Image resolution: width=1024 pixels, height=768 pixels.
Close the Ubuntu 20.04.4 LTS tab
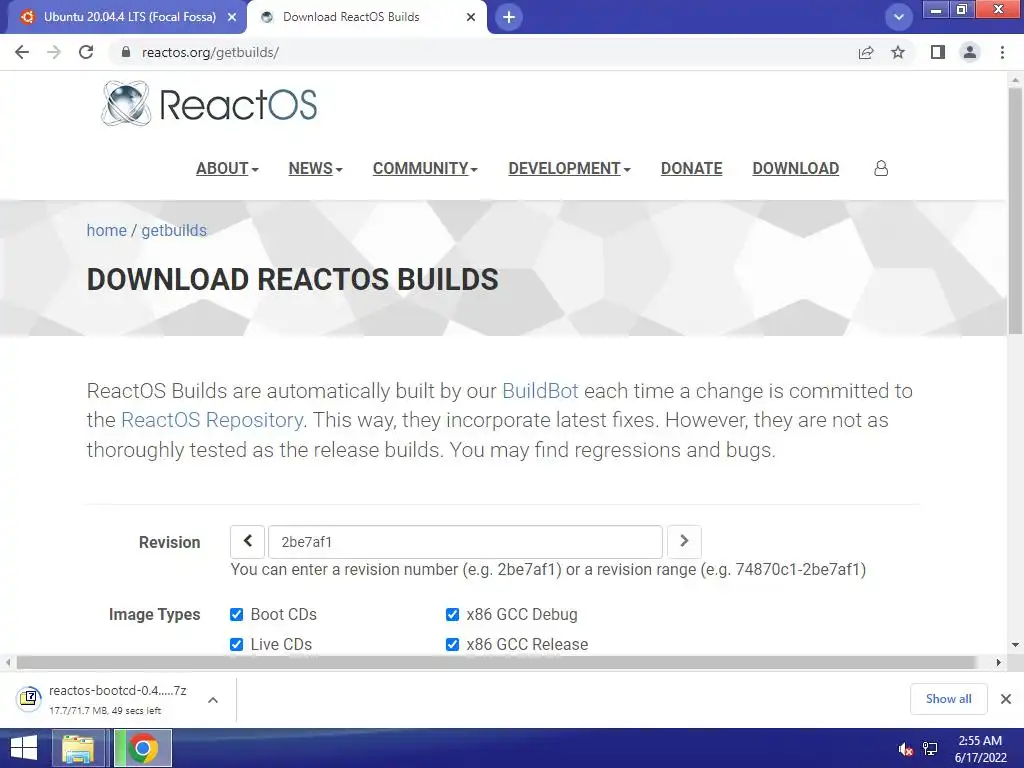[232, 18]
